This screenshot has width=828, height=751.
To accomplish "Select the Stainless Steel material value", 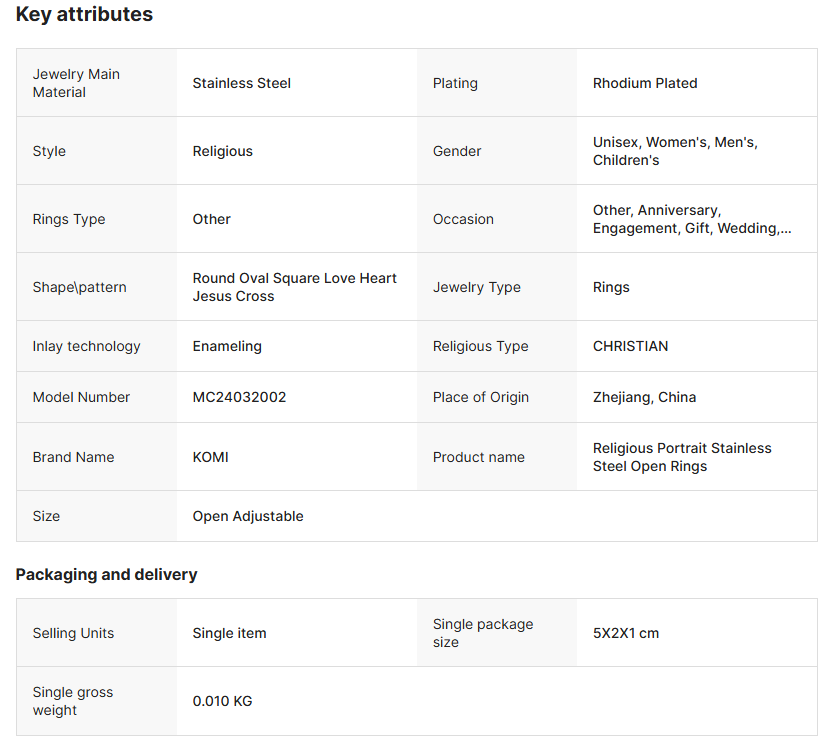I will click(x=242, y=83).
